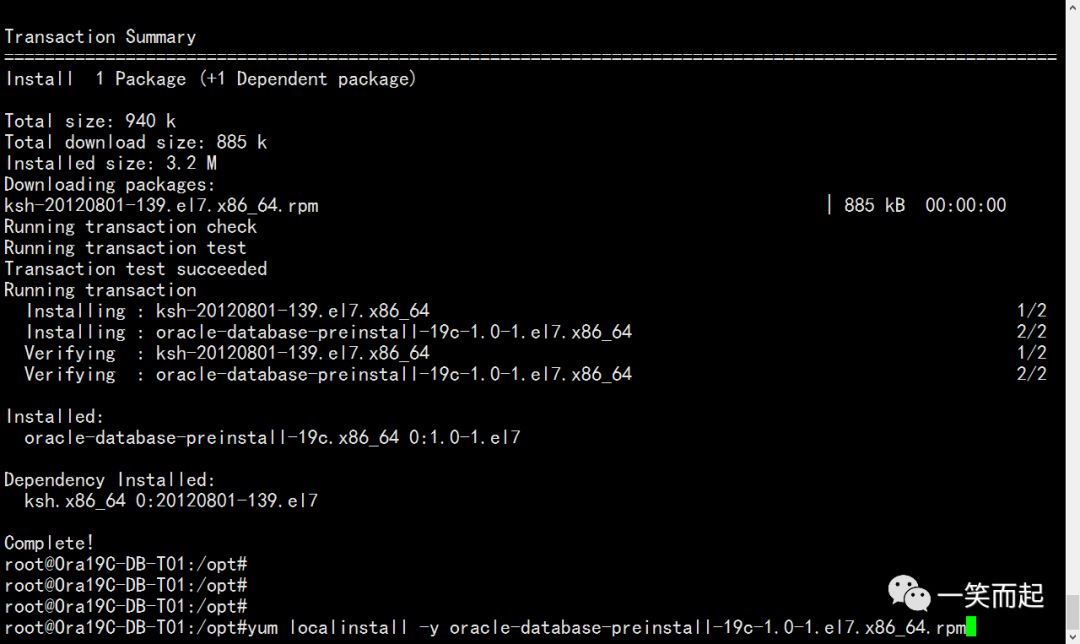
Task: Click the 一笑而起 watermark text
Action: (x=990, y=596)
